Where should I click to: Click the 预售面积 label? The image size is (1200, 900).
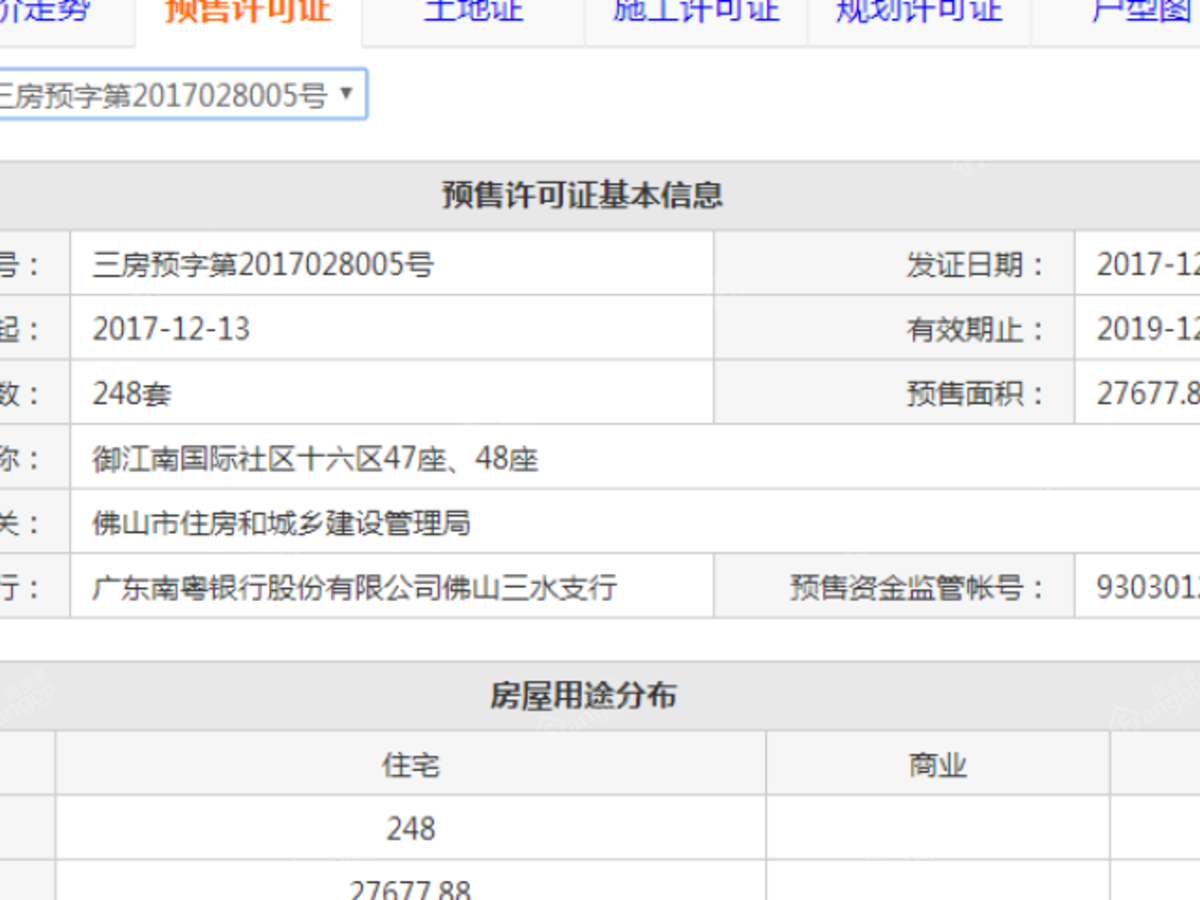coord(975,393)
